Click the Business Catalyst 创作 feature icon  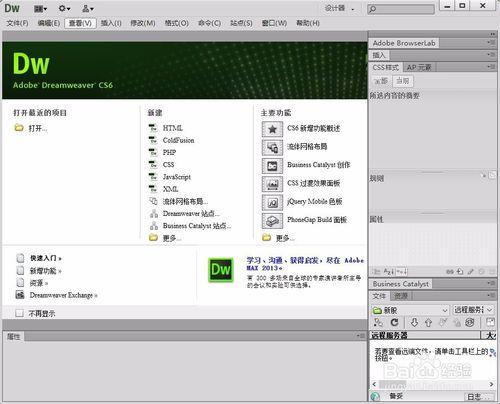point(272,166)
